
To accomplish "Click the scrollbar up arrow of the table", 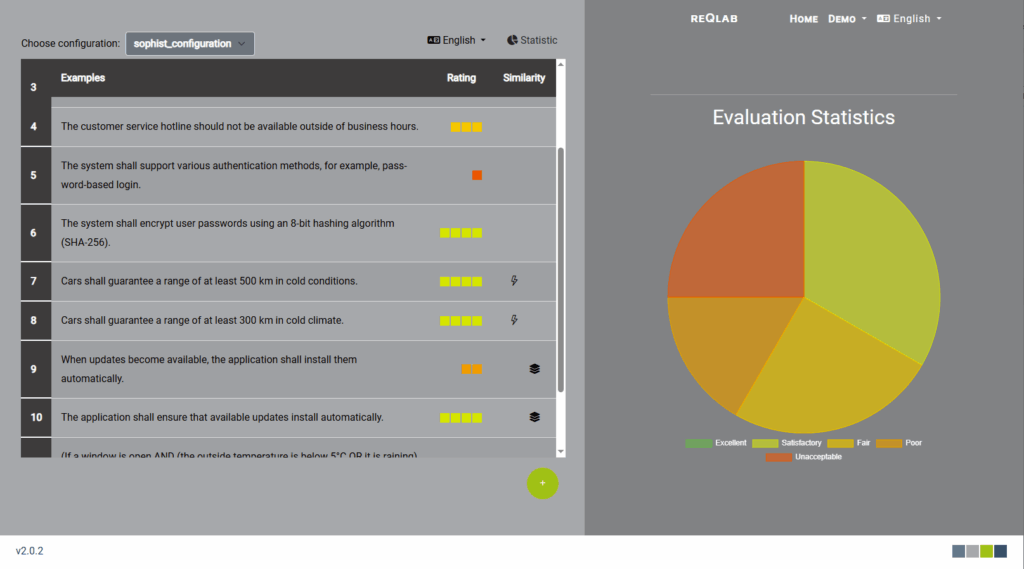I will click(560, 64).
